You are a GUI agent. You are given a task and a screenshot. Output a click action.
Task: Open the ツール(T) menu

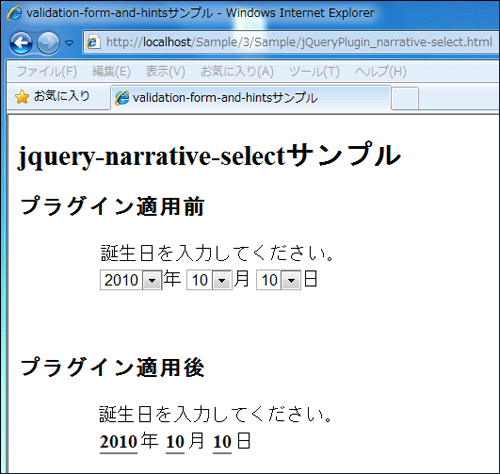click(314, 72)
